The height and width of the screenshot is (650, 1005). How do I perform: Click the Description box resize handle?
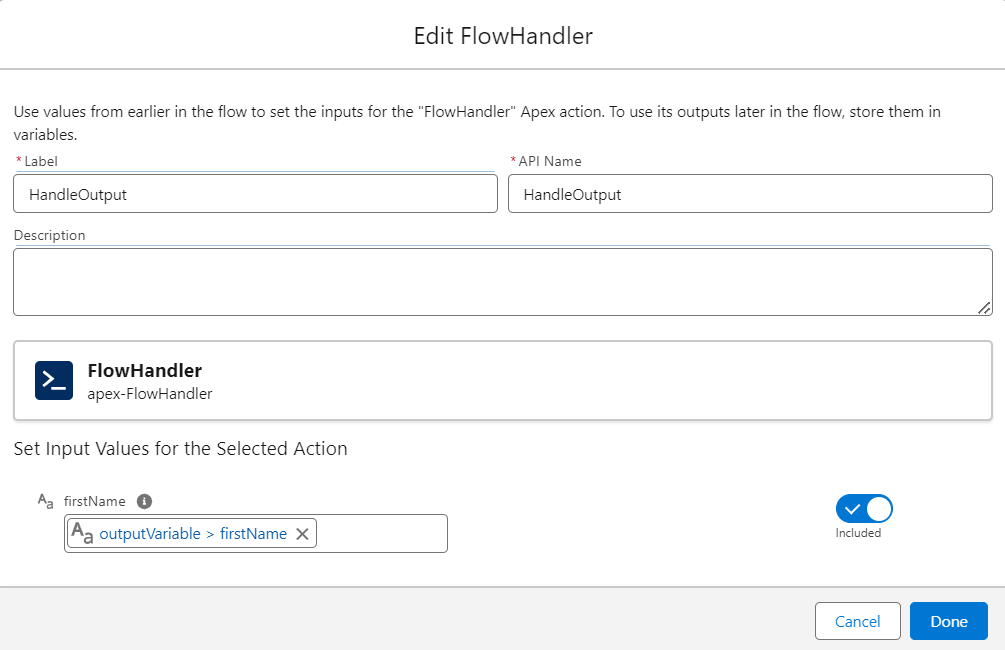(984, 308)
